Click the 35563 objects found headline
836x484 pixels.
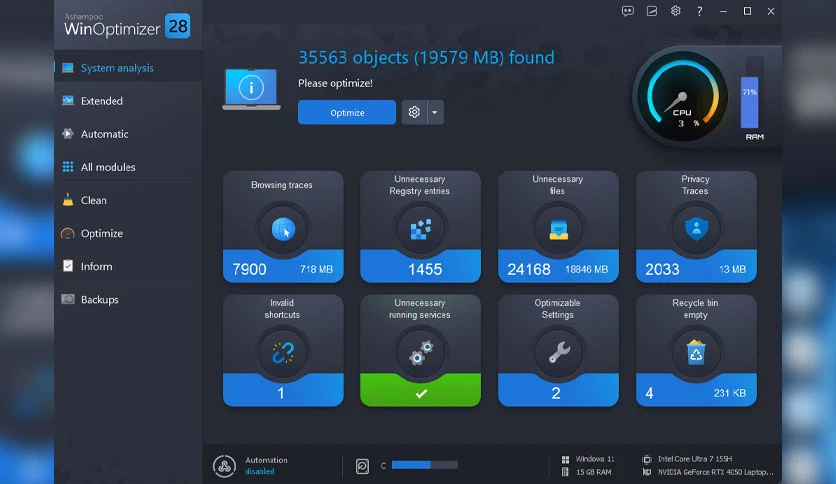tap(426, 58)
